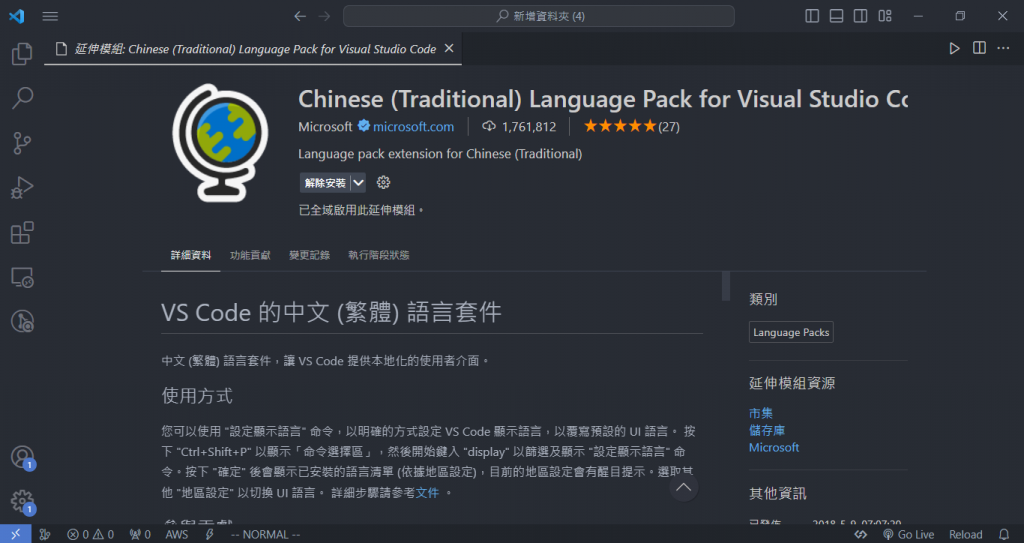Screen dimensions: 1024x543
Task: Close the Chinese Language Pack extension tab
Action: click(449, 48)
